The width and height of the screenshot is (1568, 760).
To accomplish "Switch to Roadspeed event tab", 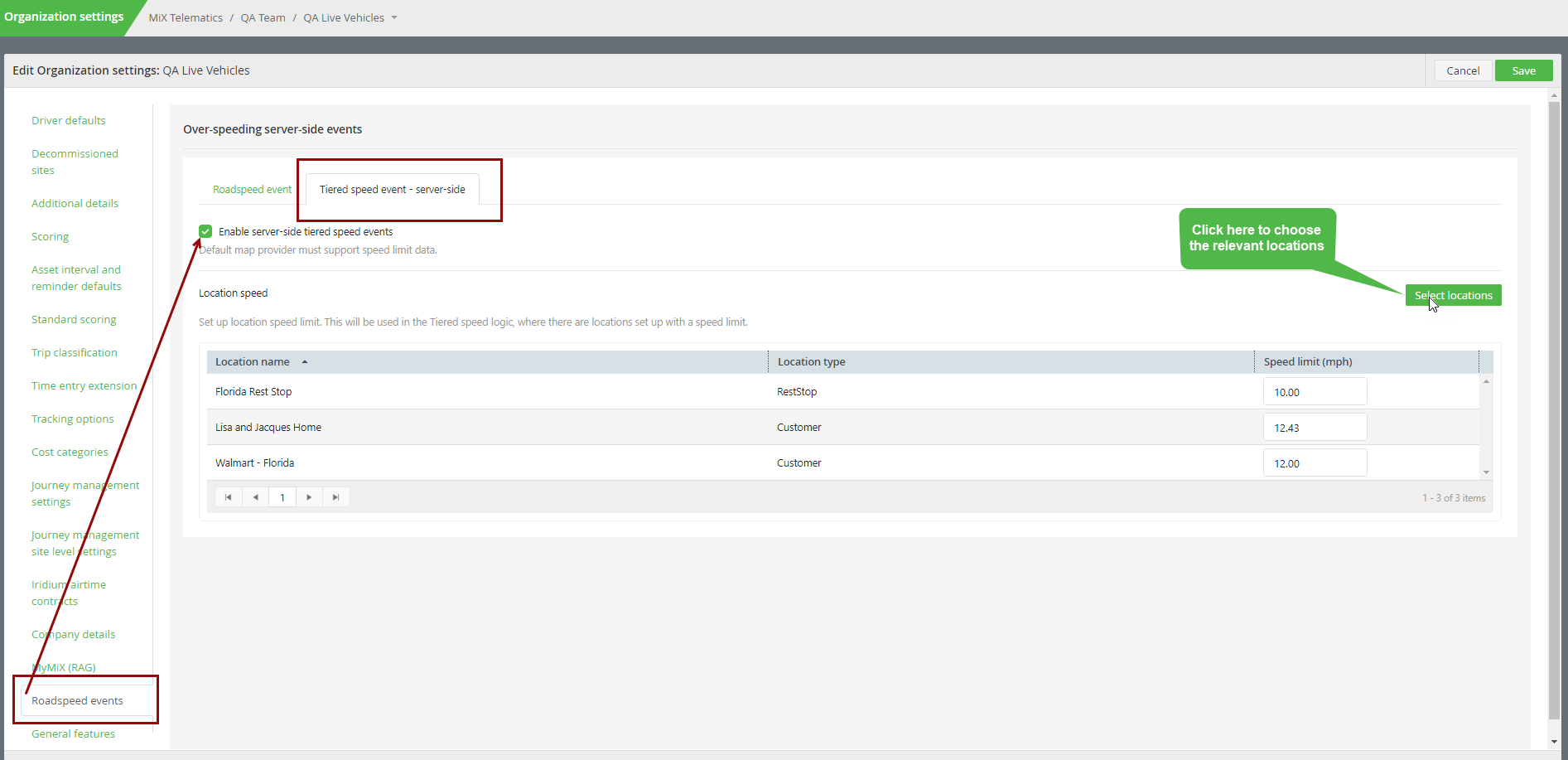I will 252,190.
